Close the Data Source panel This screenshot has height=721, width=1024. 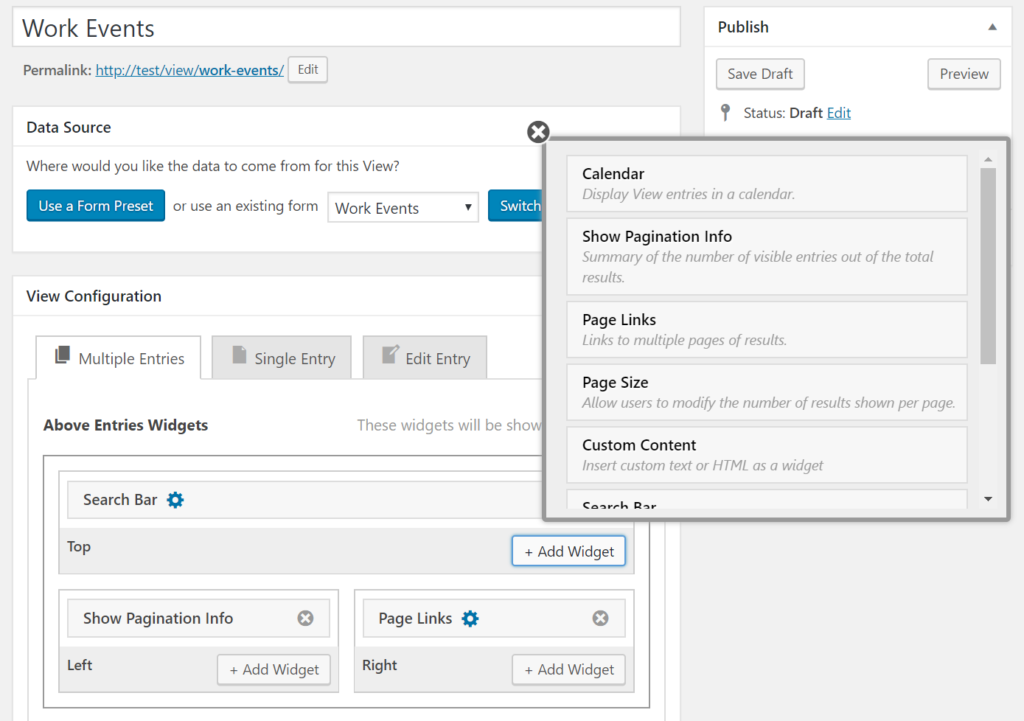tap(538, 131)
